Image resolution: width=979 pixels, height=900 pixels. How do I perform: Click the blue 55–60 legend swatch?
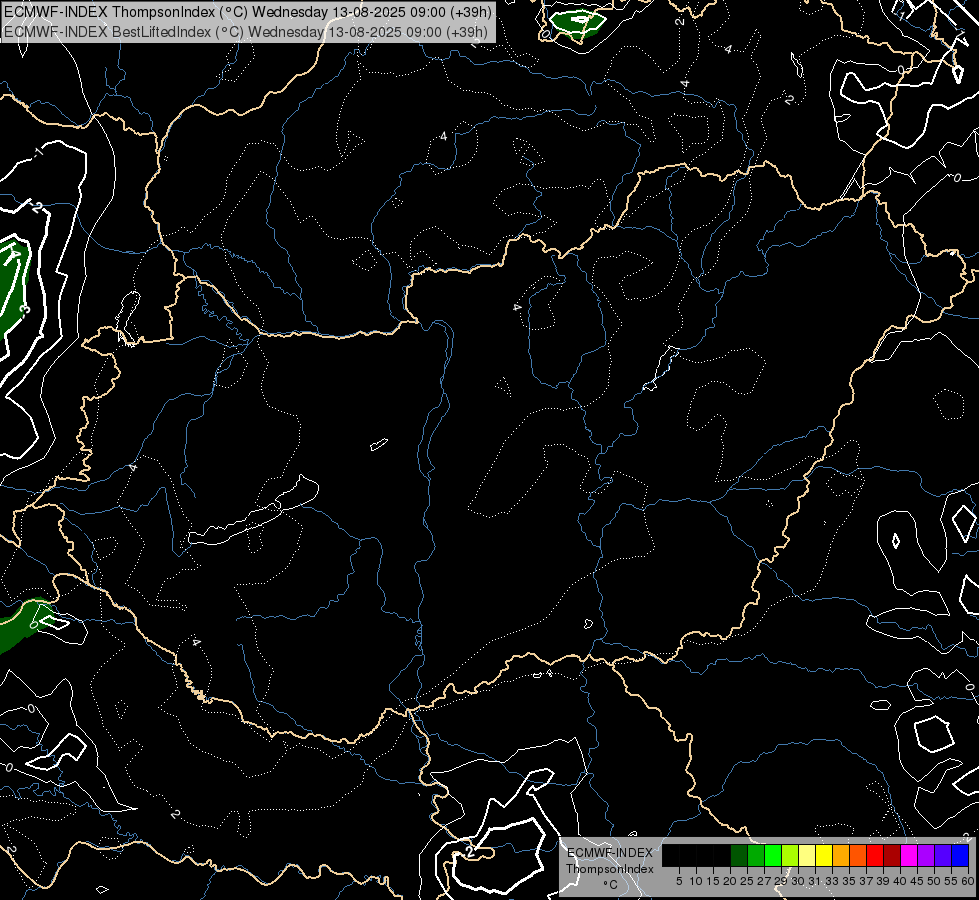(960, 856)
